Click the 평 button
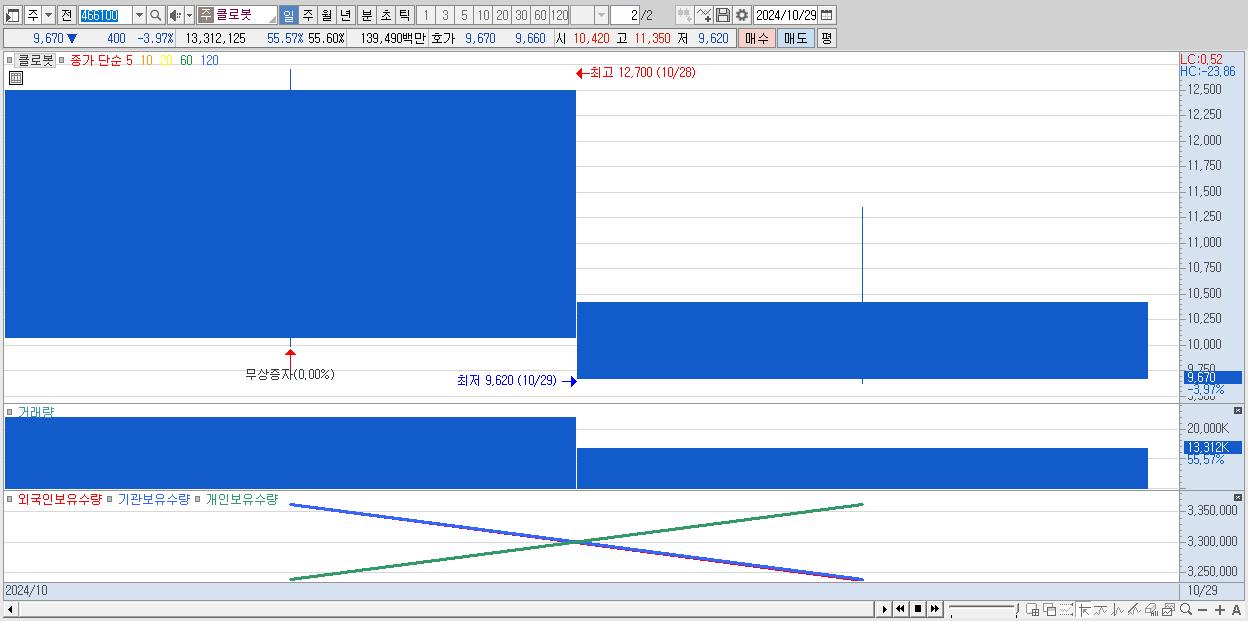 click(826, 38)
